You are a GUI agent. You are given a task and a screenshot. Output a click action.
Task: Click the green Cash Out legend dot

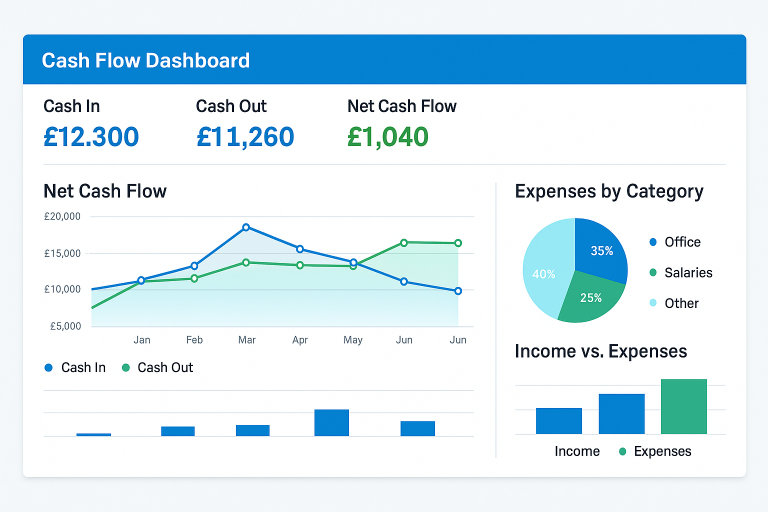[x=125, y=368]
